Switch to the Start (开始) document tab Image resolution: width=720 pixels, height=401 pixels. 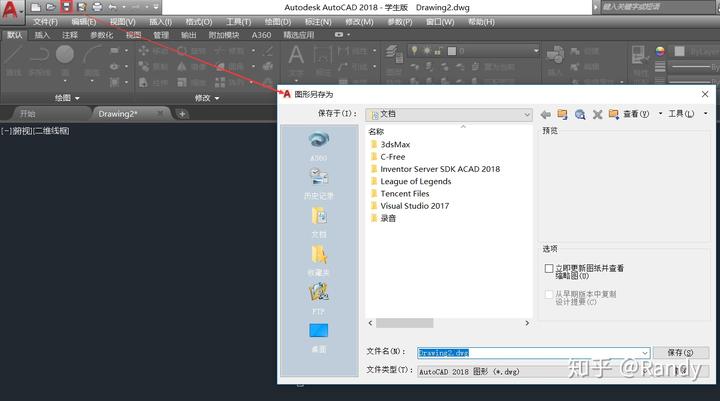pos(28,114)
